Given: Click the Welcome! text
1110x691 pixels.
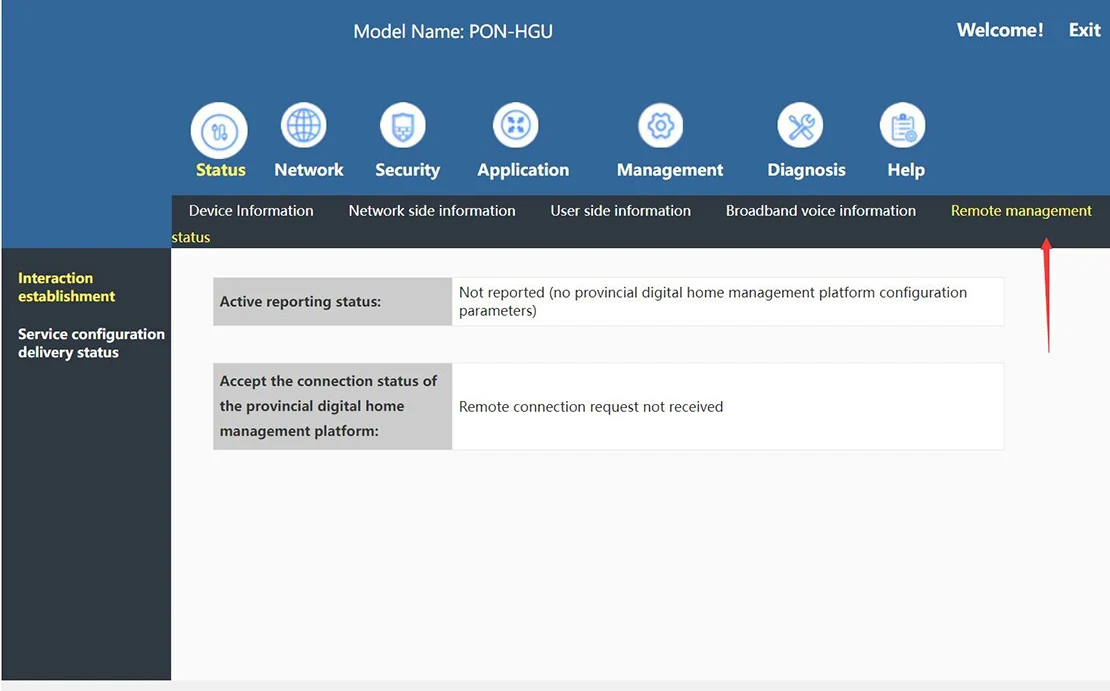Looking at the screenshot, I should 1000,30.
